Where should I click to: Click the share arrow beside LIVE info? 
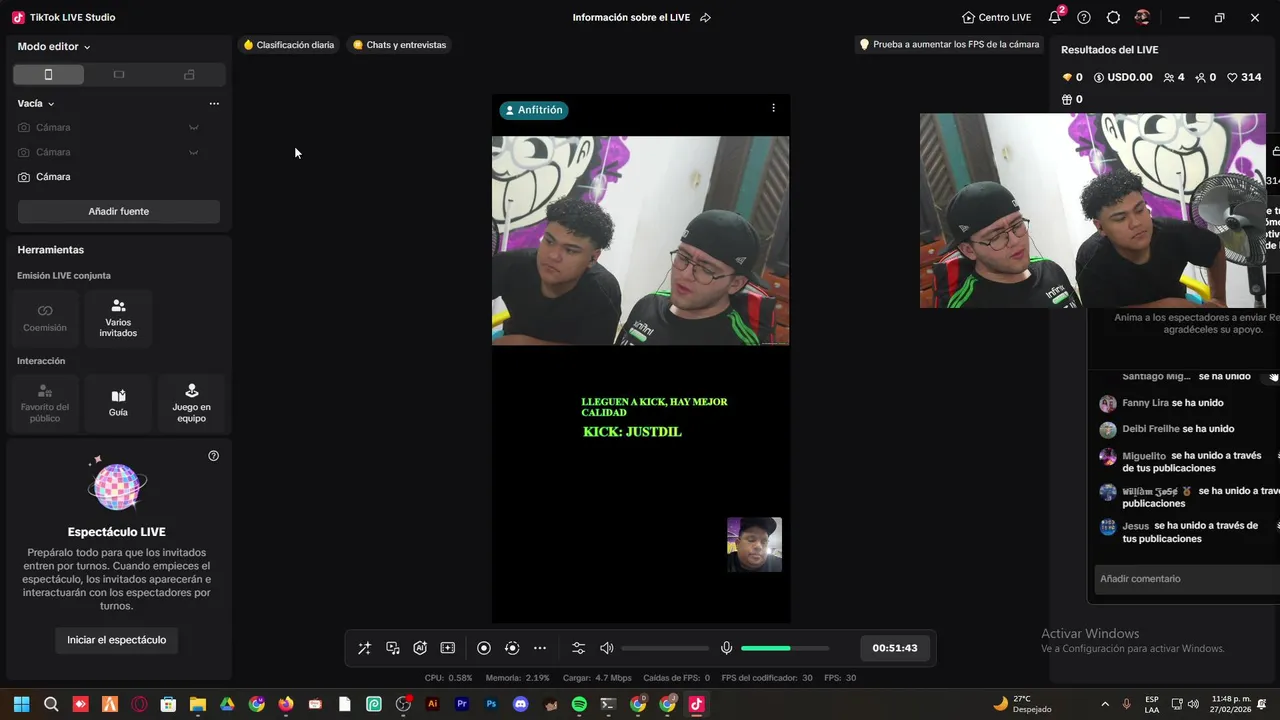705,18
